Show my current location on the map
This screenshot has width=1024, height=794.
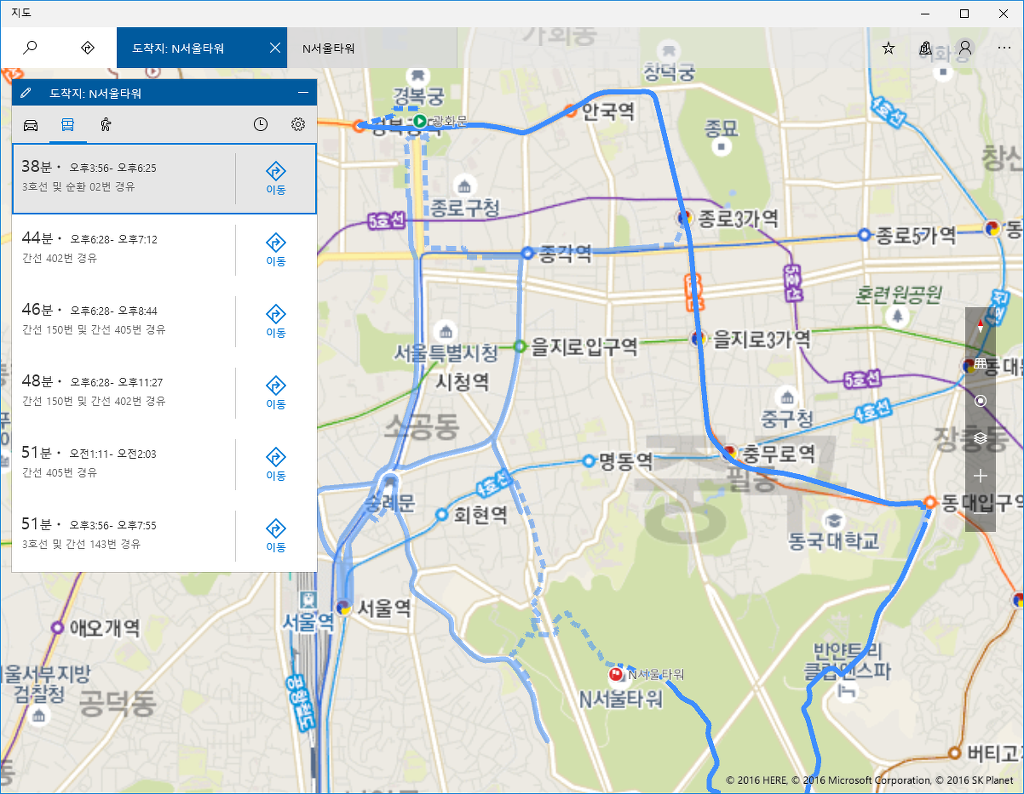[x=980, y=401]
